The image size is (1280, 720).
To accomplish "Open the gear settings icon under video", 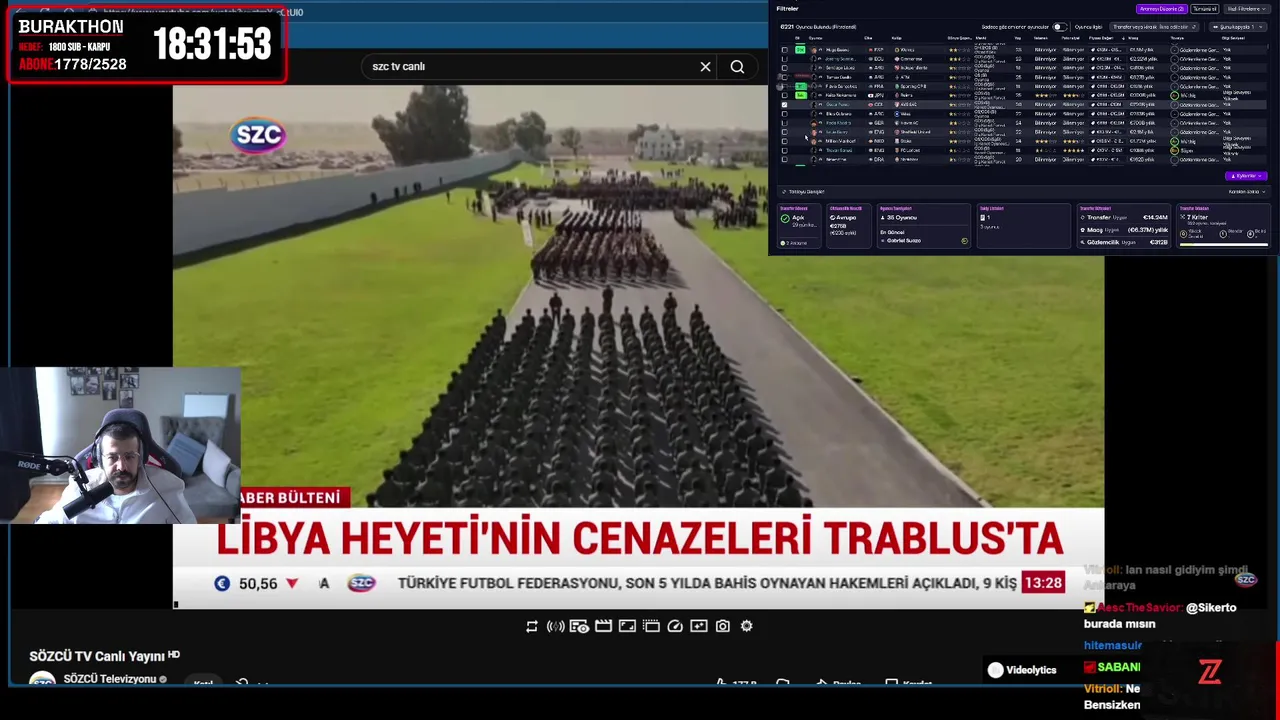I will click(x=747, y=626).
